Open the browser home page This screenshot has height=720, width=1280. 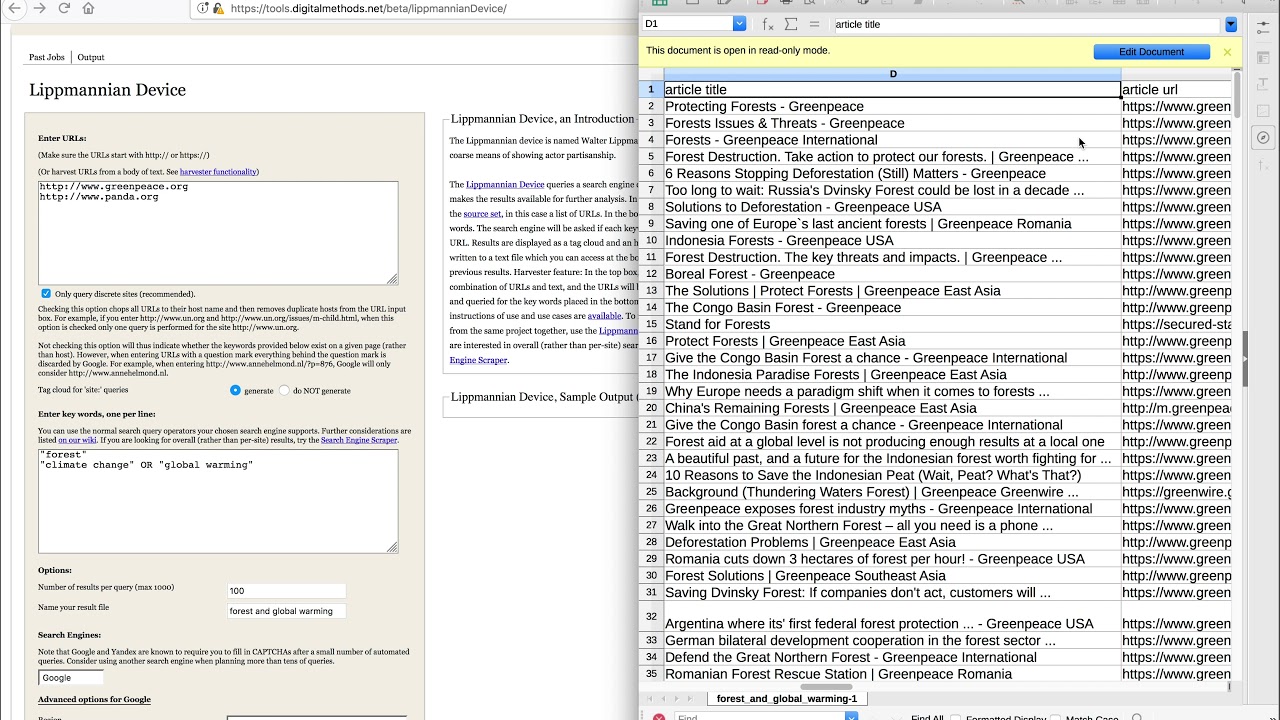(x=88, y=8)
